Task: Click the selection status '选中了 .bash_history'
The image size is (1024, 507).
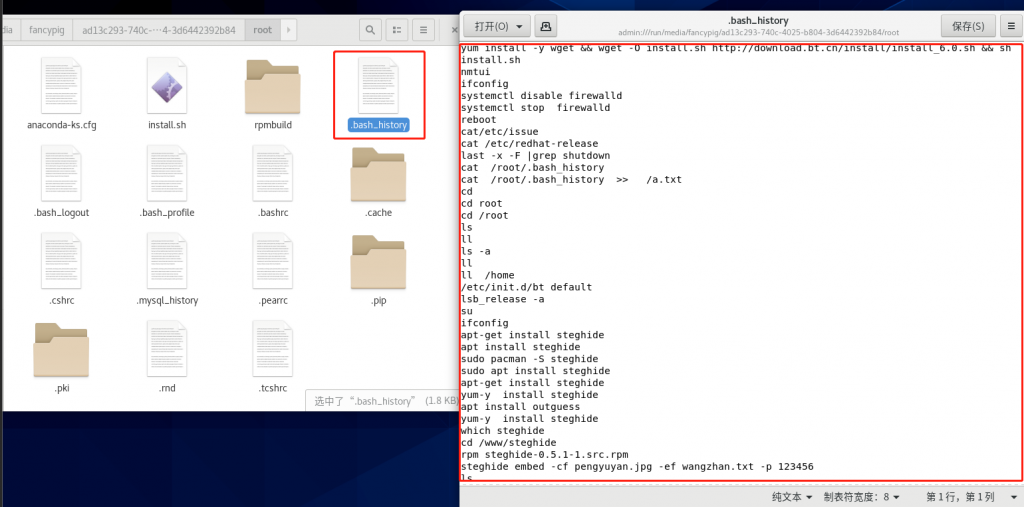Action: tap(385, 401)
